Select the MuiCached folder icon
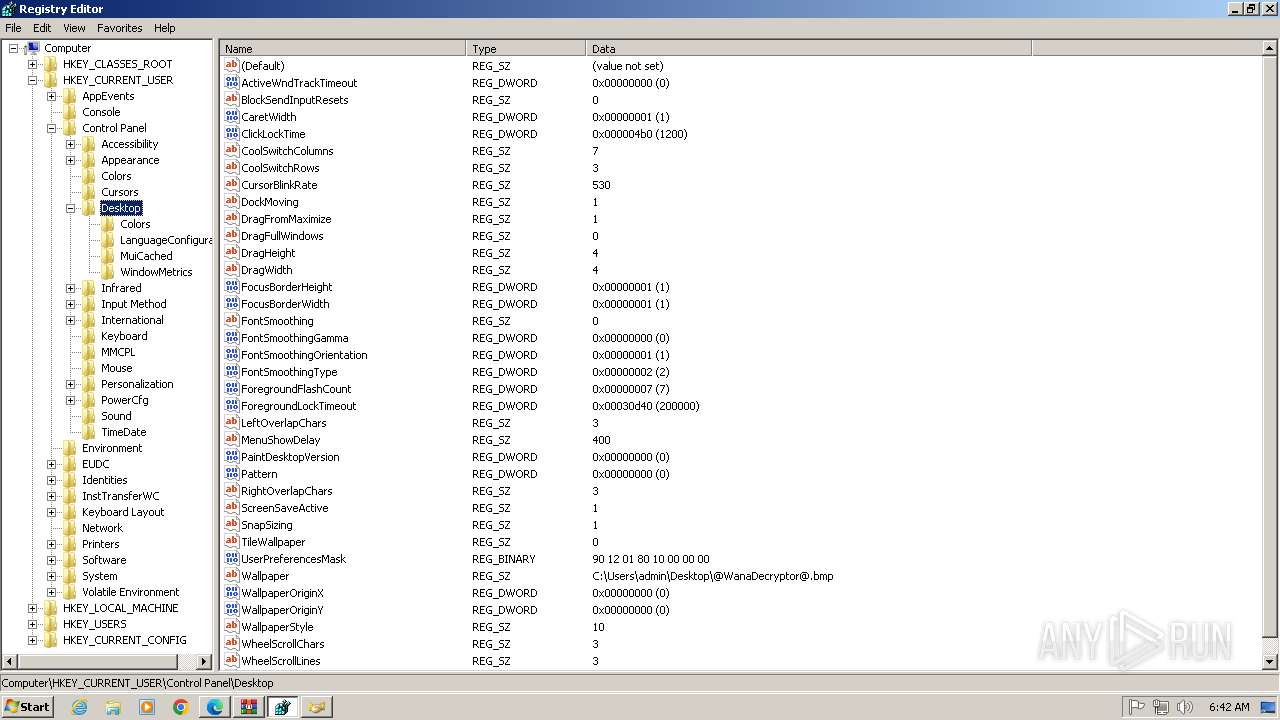The width and height of the screenshot is (1280, 720). (x=108, y=256)
